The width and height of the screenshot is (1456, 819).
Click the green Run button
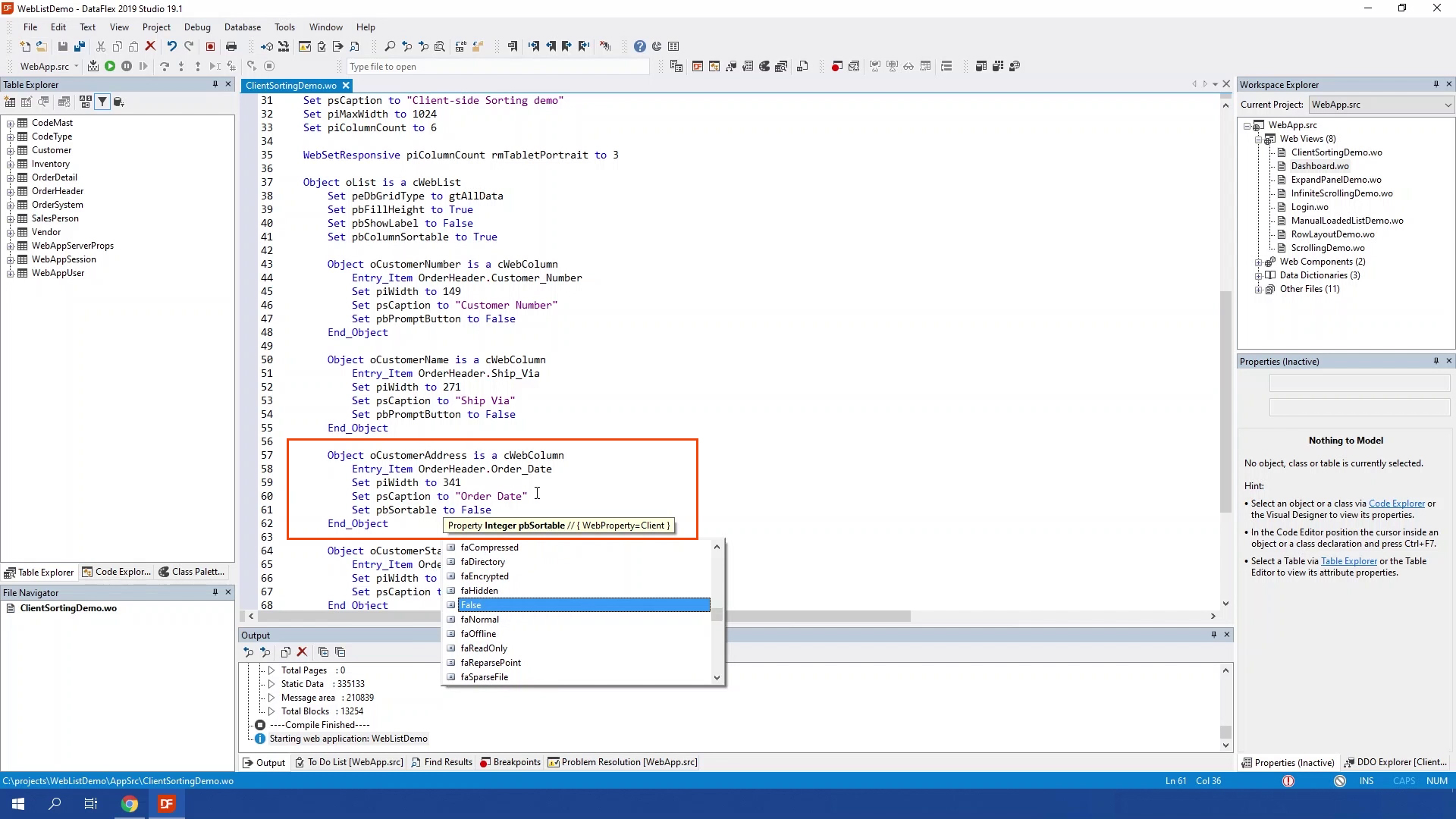pos(110,67)
